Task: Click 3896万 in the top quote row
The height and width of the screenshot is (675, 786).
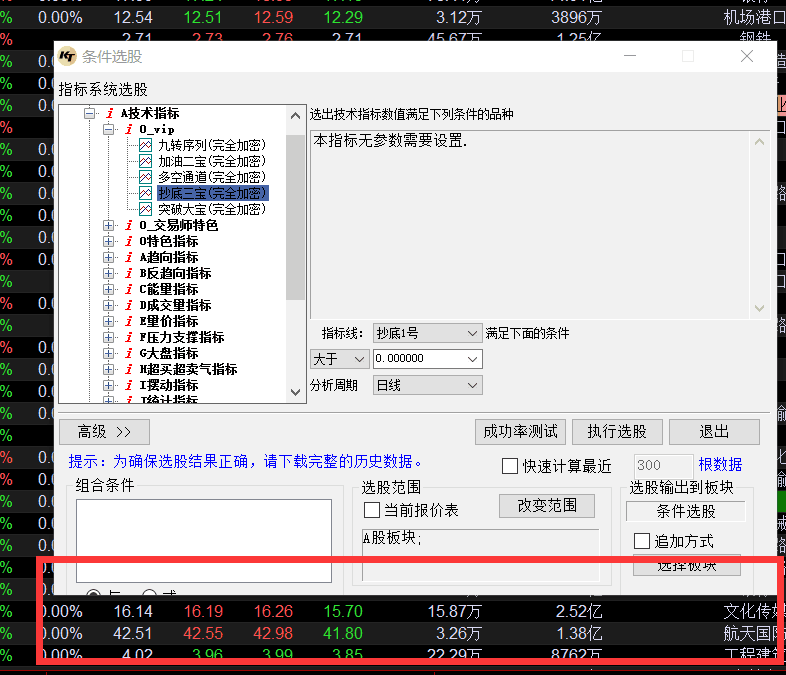Action: click(x=576, y=18)
